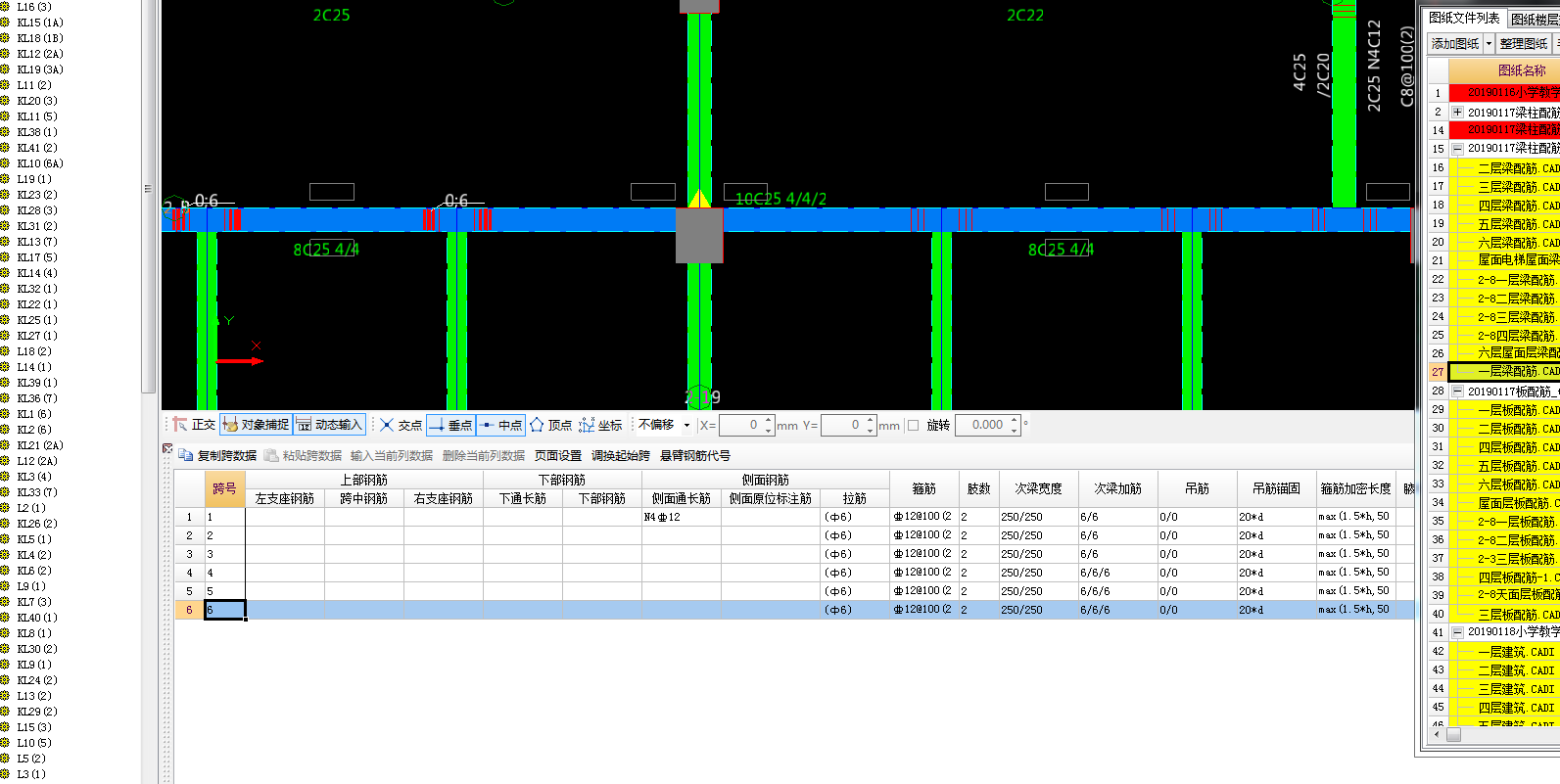Viewport: 1560px width, 784px height.
Task: Click 调换起始跨 swap start span
Action: tap(621, 455)
